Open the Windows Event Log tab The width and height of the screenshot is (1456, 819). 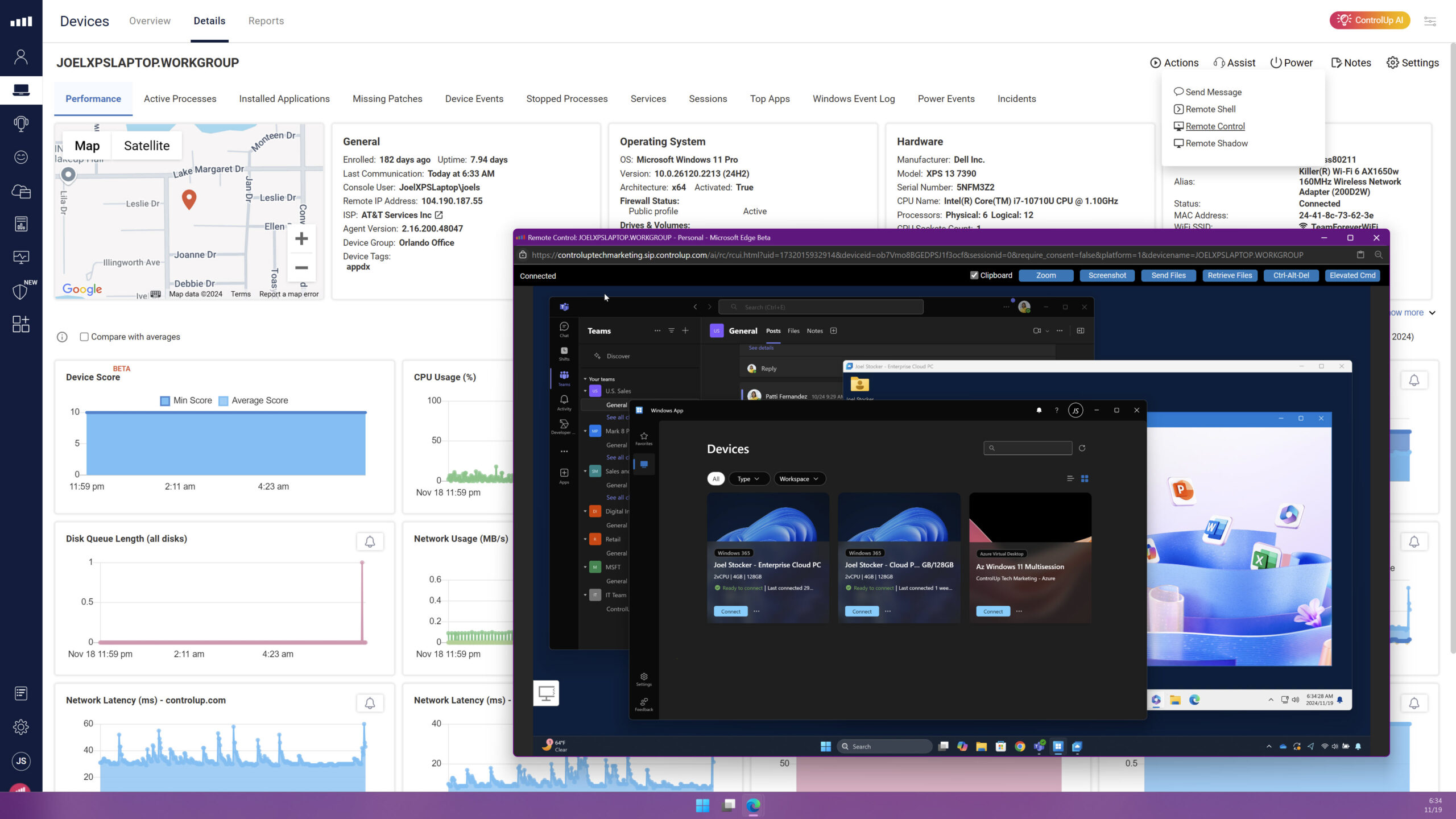pyautogui.click(x=854, y=98)
